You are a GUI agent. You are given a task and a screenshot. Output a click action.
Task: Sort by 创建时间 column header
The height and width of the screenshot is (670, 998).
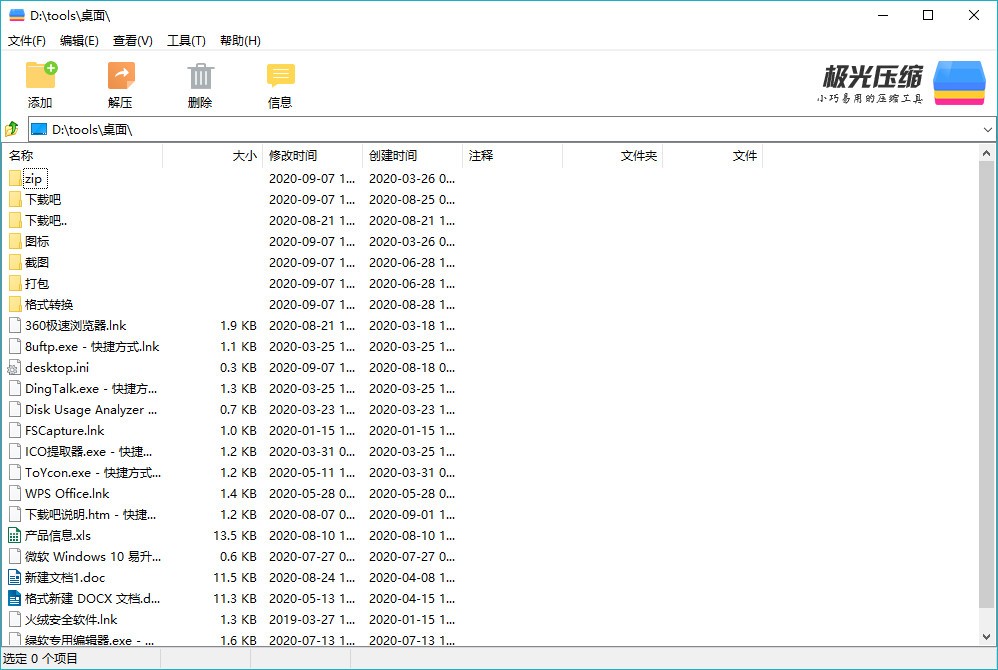tap(412, 156)
